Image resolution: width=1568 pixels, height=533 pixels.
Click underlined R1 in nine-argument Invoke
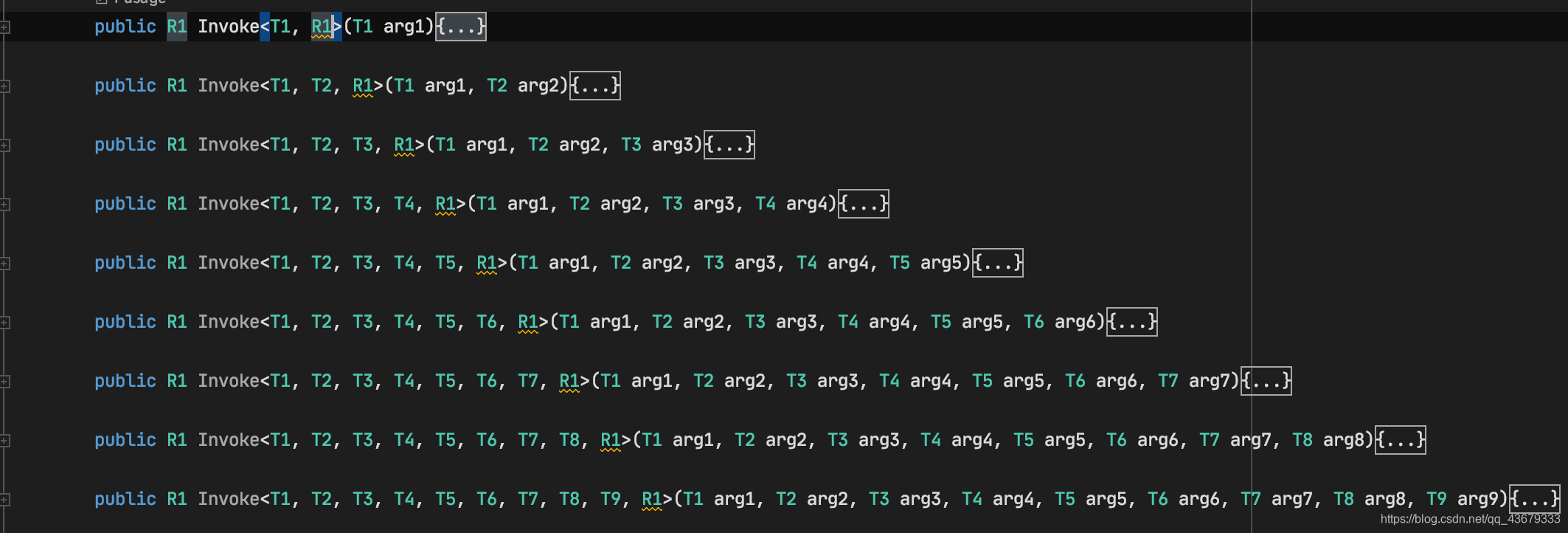coord(652,499)
